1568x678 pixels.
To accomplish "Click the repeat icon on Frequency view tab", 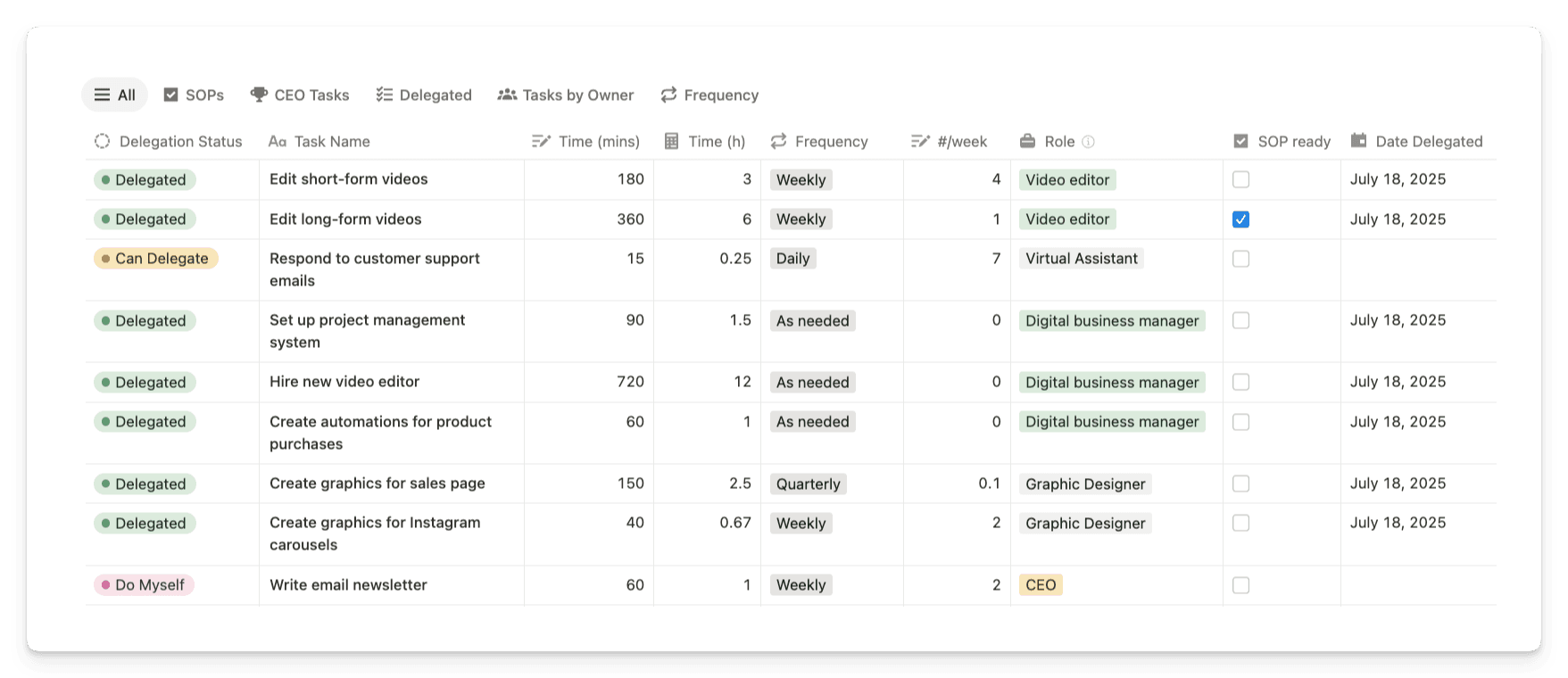I will tap(668, 95).
